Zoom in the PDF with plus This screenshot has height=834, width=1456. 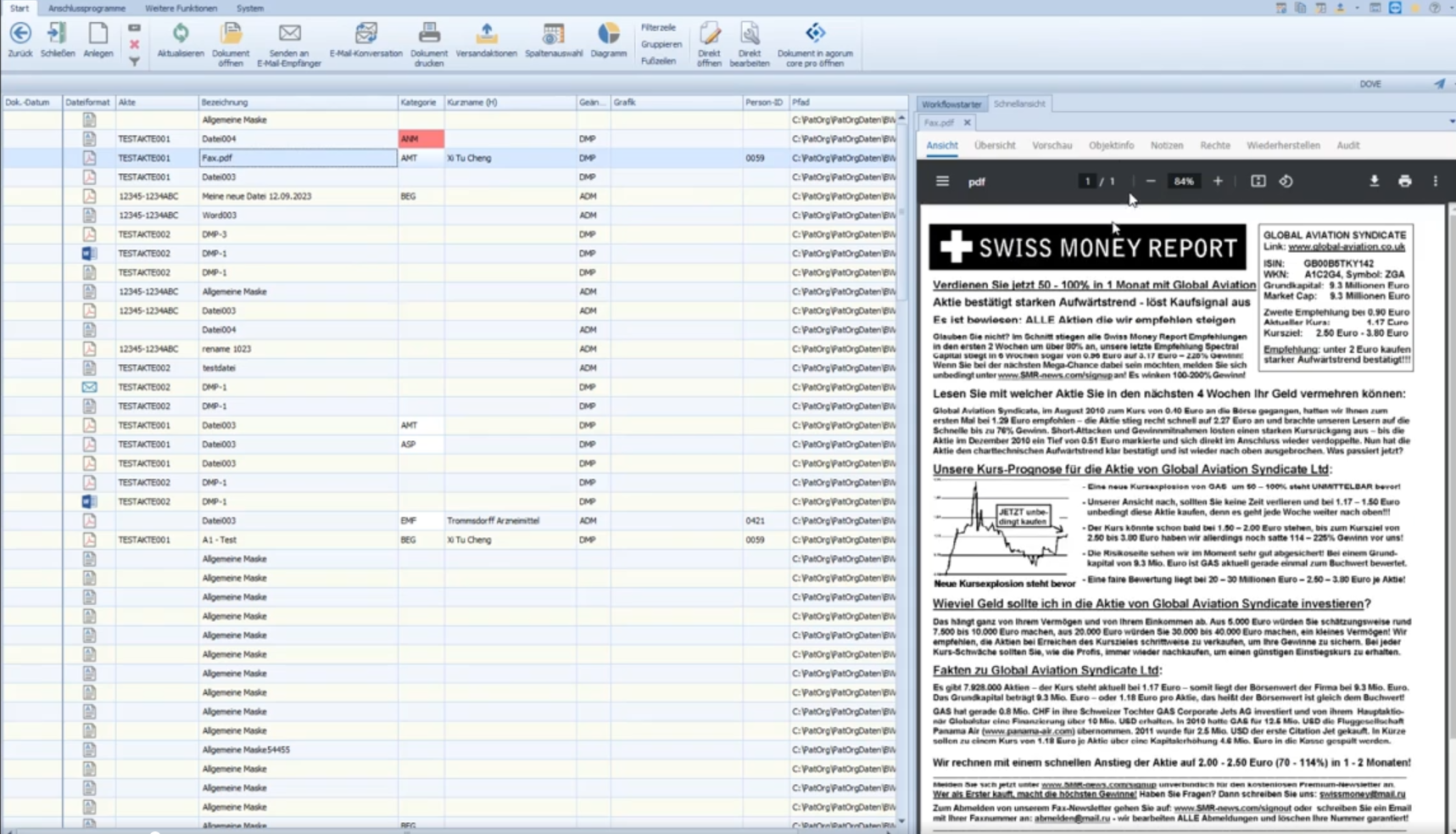[x=1218, y=181]
